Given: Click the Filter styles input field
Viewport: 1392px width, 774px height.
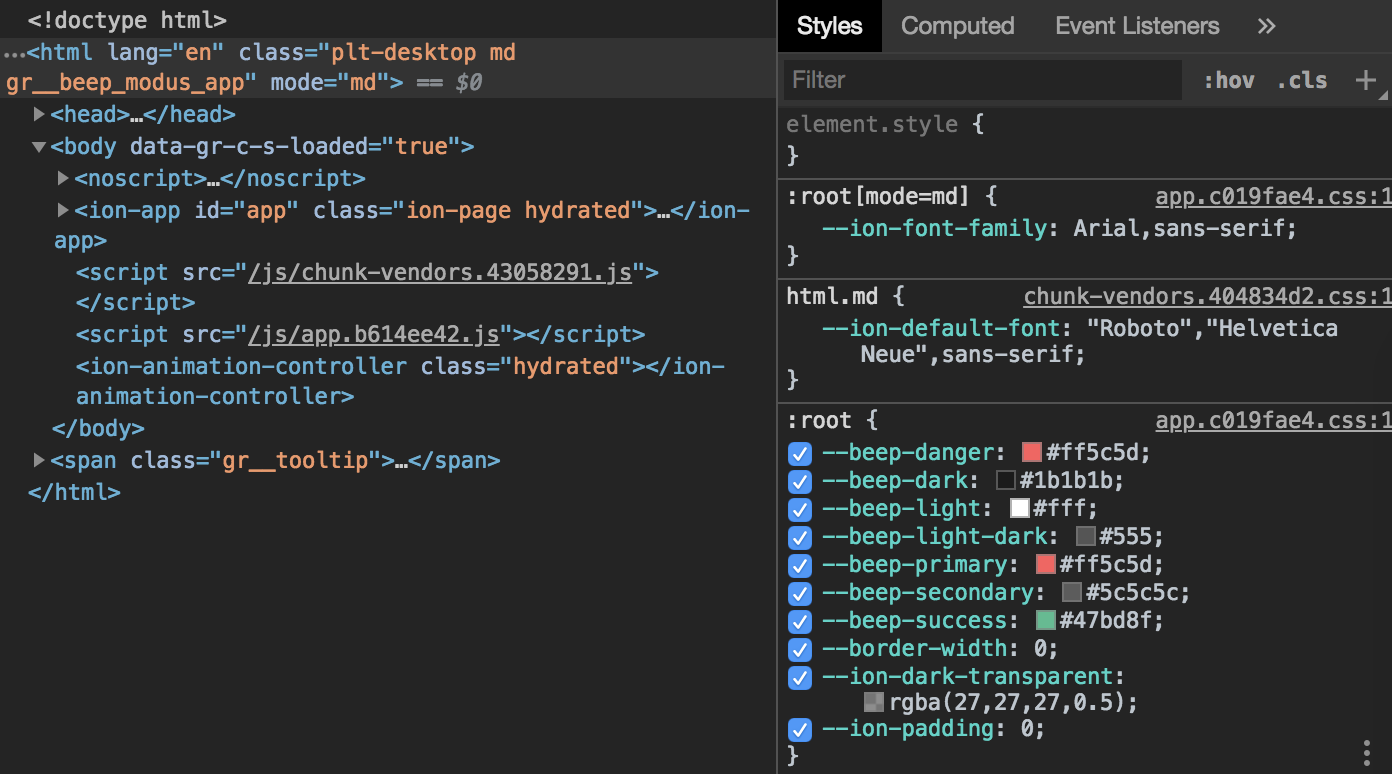Looking at the screenshot, I should coord(980,80).
